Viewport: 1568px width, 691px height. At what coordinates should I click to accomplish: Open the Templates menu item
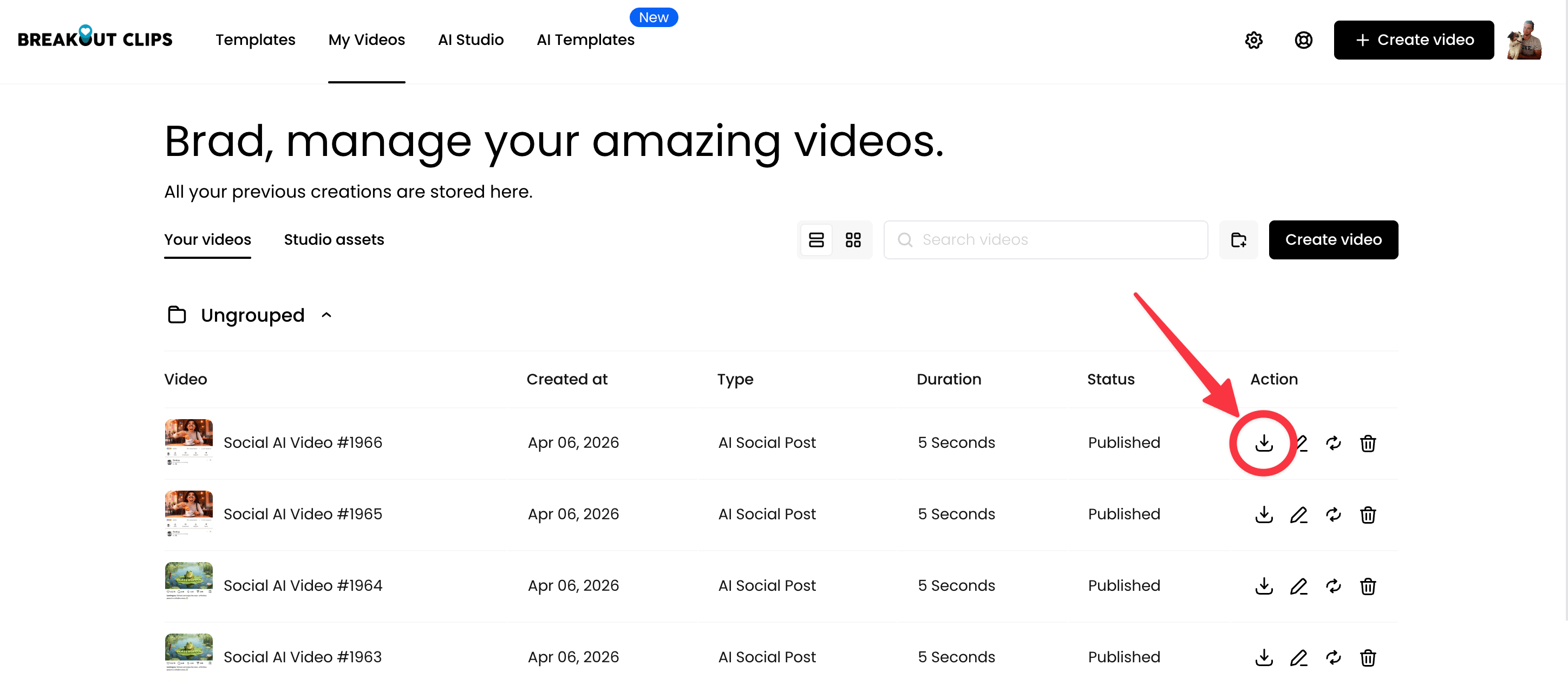coord(255,40)
